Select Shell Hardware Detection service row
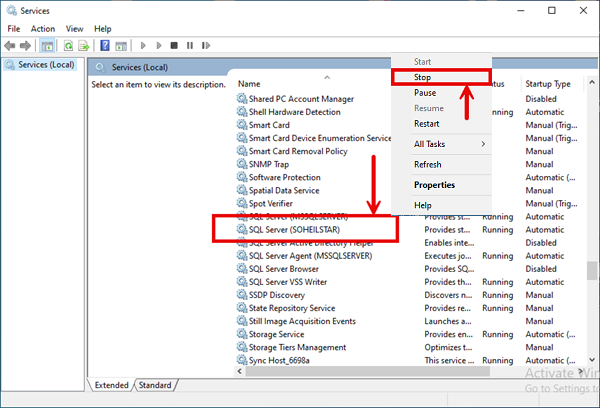 click(295, 112)
